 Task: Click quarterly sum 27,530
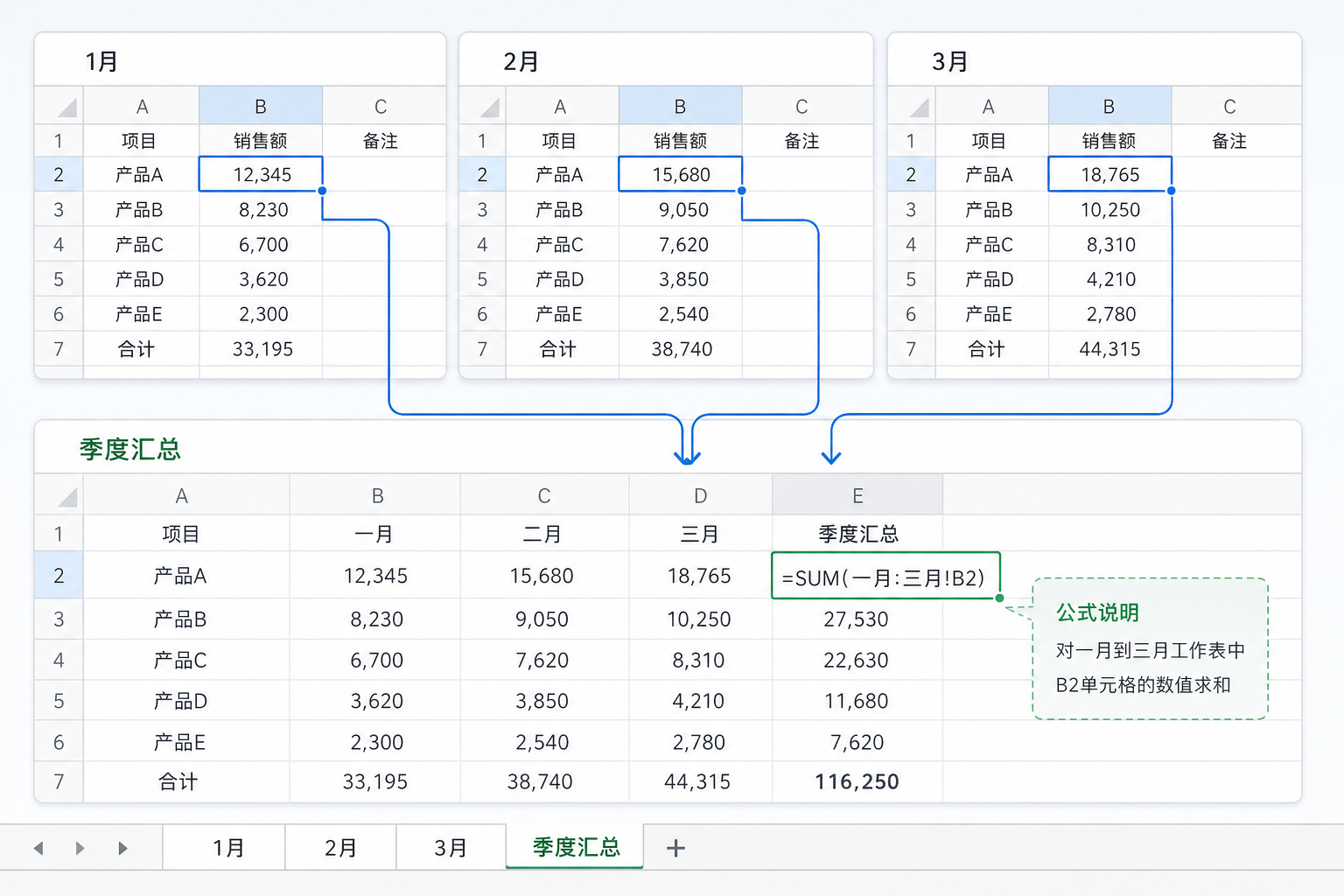pyautogui.click(x=857, y=619)
